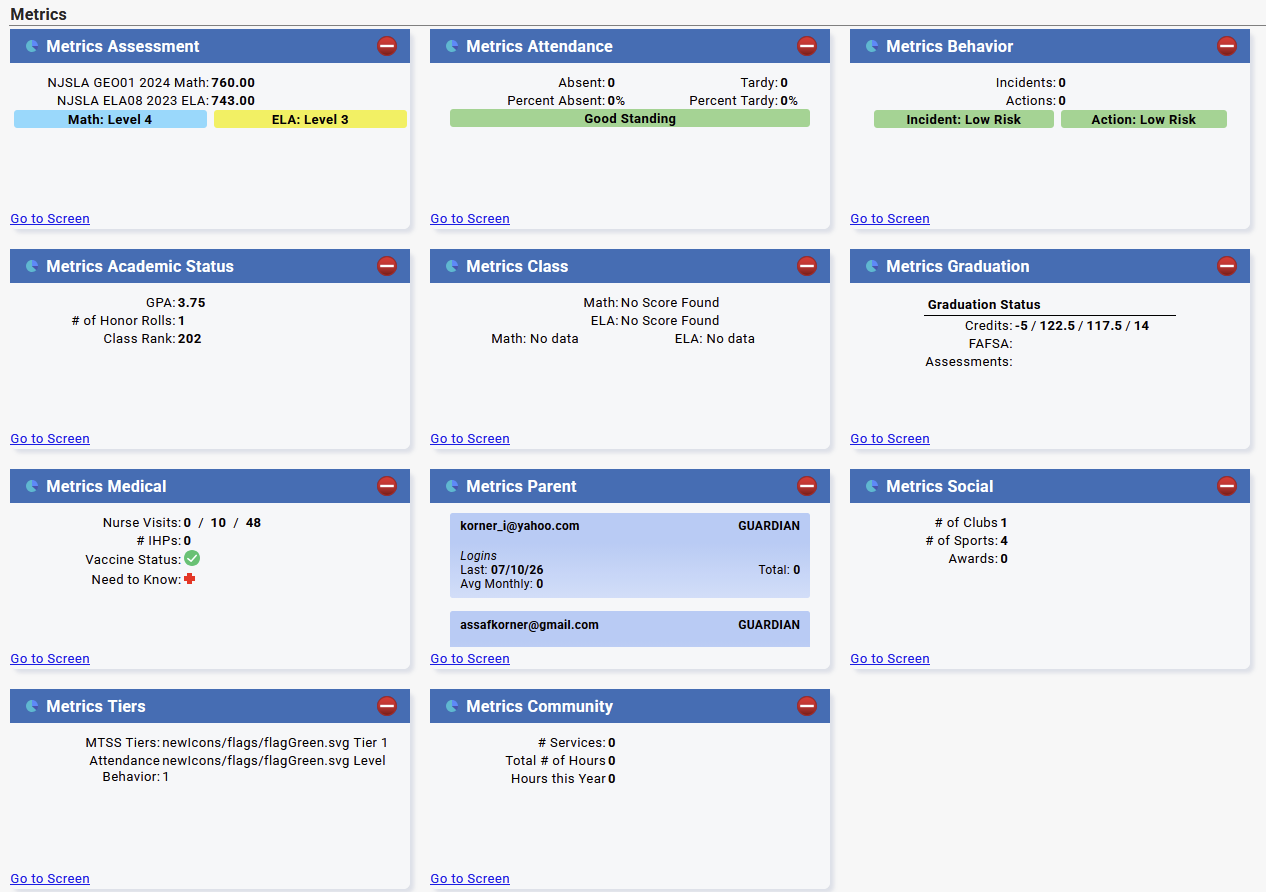This screenshot has width=1266, height=892.
Task: Click the Metrics Assessment header title
Action: click(123, 46)
